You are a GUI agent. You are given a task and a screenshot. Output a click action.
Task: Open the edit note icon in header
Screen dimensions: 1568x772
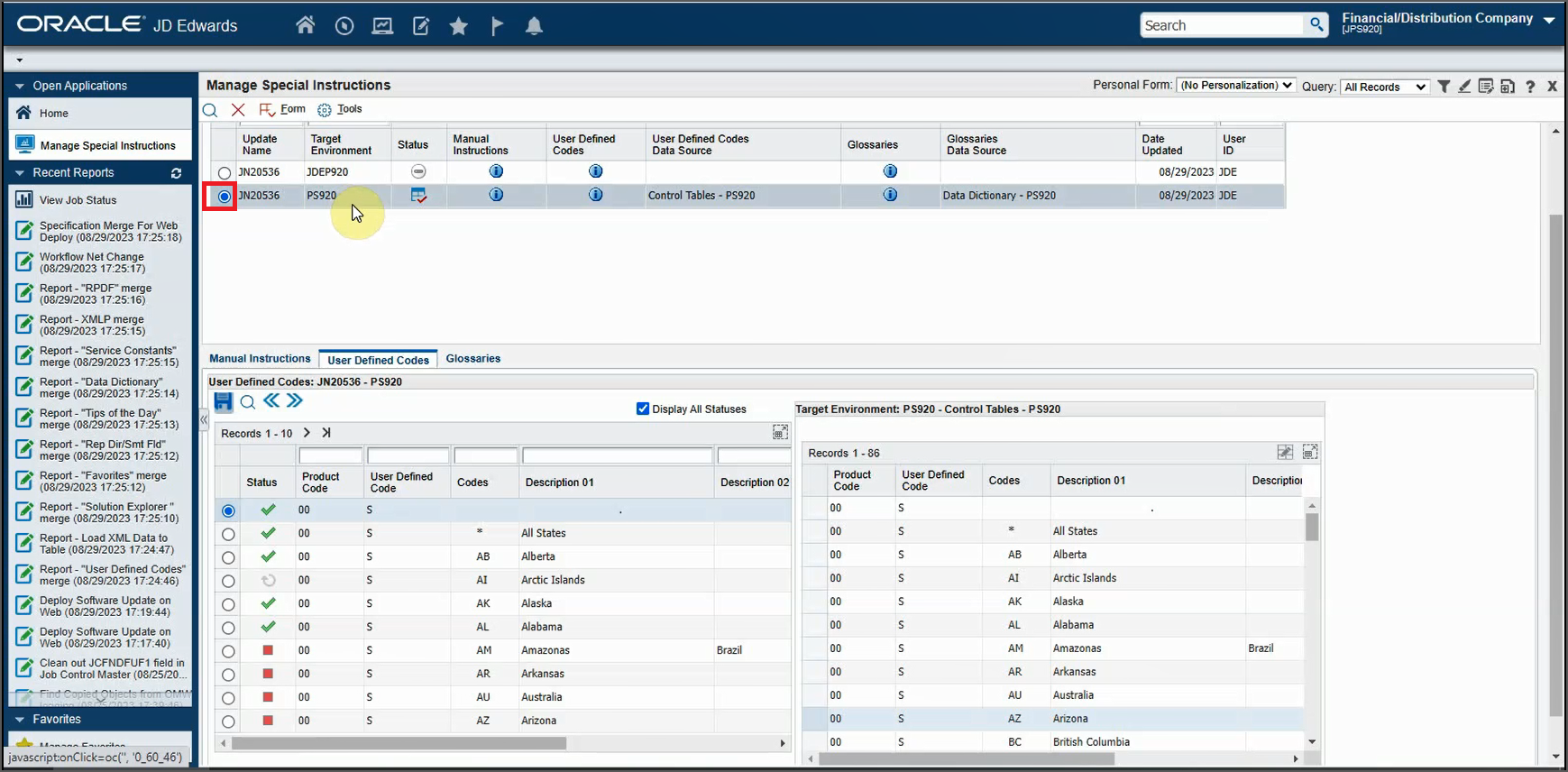coord(421,26)
